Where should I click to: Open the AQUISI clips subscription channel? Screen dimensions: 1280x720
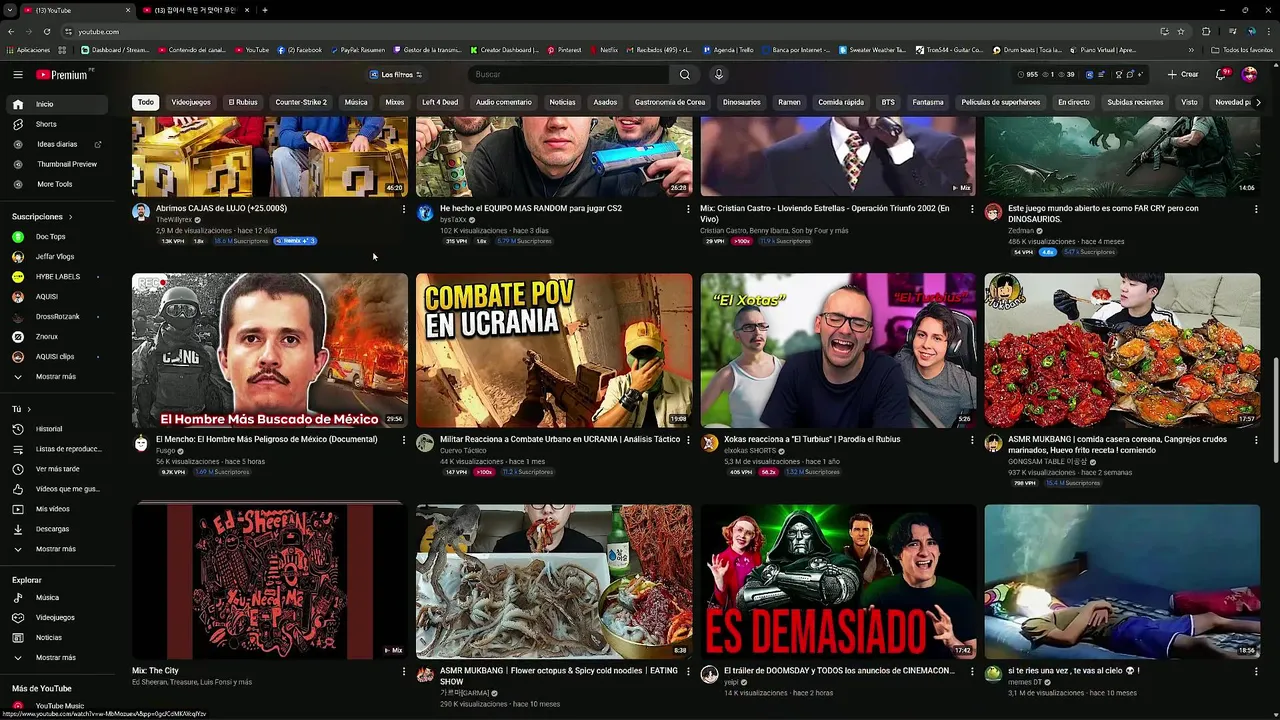(x=57, y=357)
